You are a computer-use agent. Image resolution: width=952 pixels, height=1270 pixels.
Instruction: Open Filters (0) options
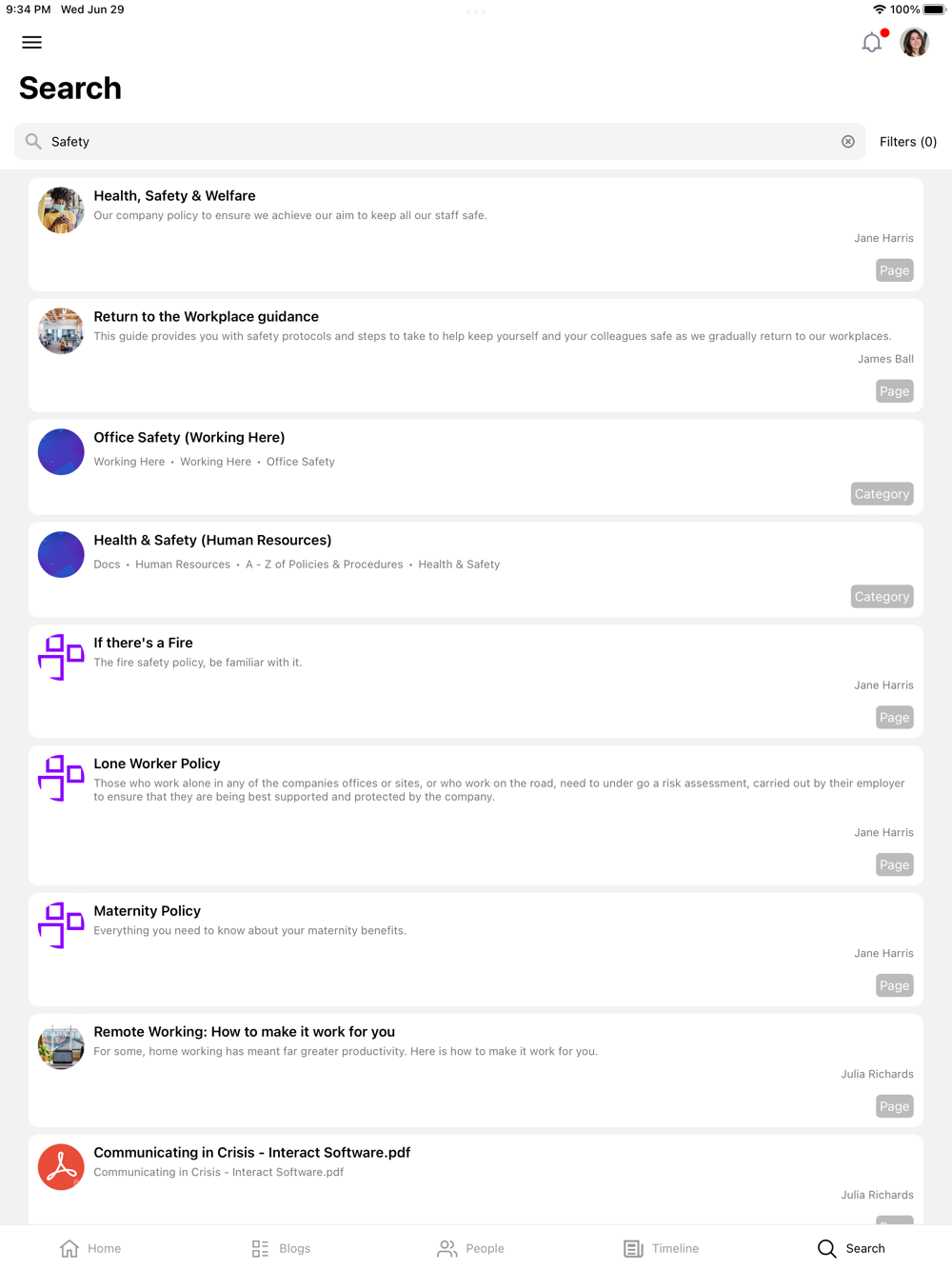click(908, 142)
